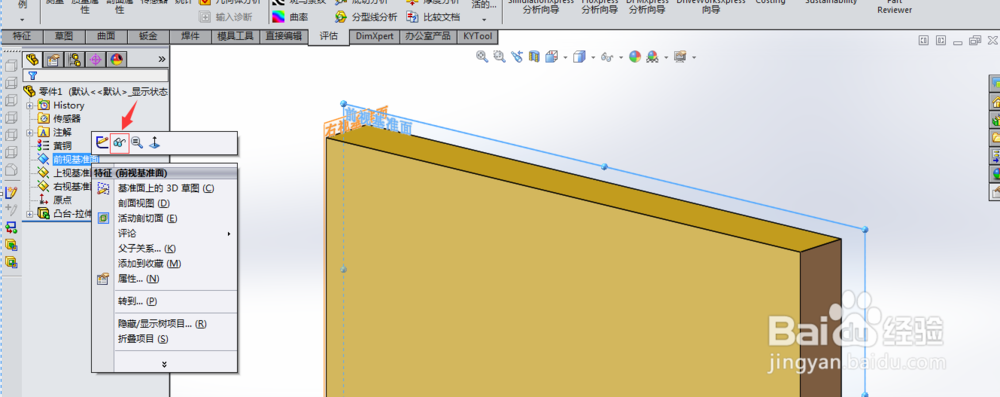This screenshot has width=1000, height=397.
Task: Switch to the 办公室产品 ribbon tab
Action: click(x=429, y=36)
